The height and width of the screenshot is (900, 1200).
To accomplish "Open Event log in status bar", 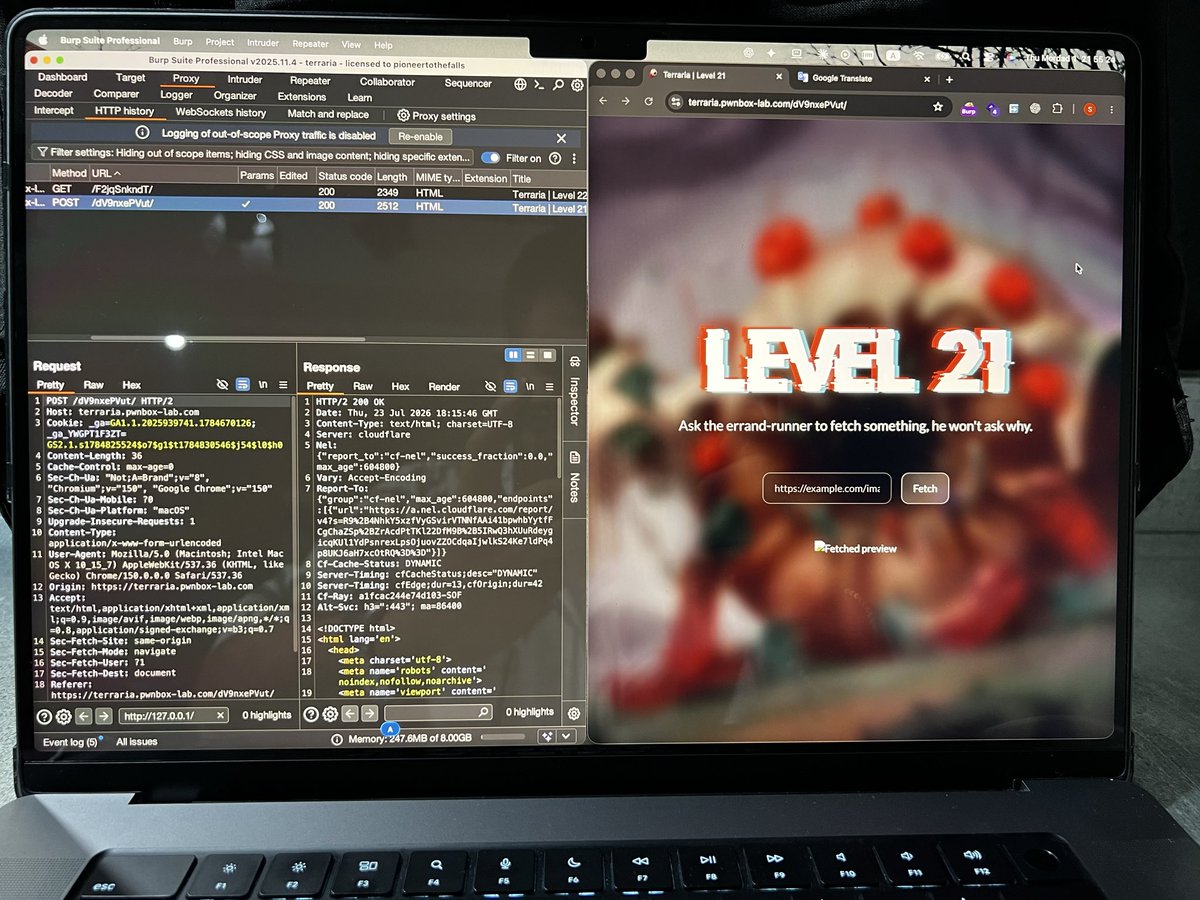I will coord(70,742).
